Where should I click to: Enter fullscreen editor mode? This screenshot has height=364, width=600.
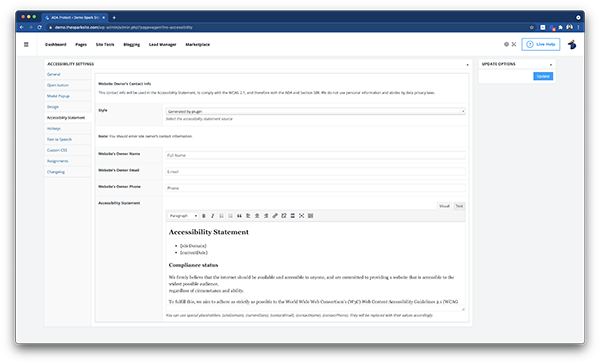click(x=302, y=216)
